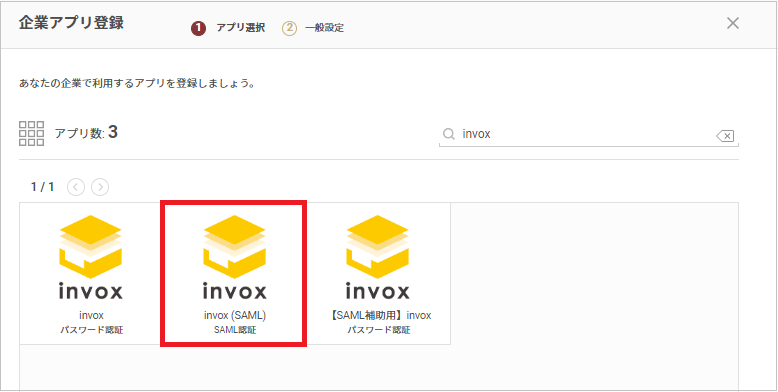Open step 2 一般設定
Image resolution: width=778 pixels, height=392 pixels.
[313, 28]
